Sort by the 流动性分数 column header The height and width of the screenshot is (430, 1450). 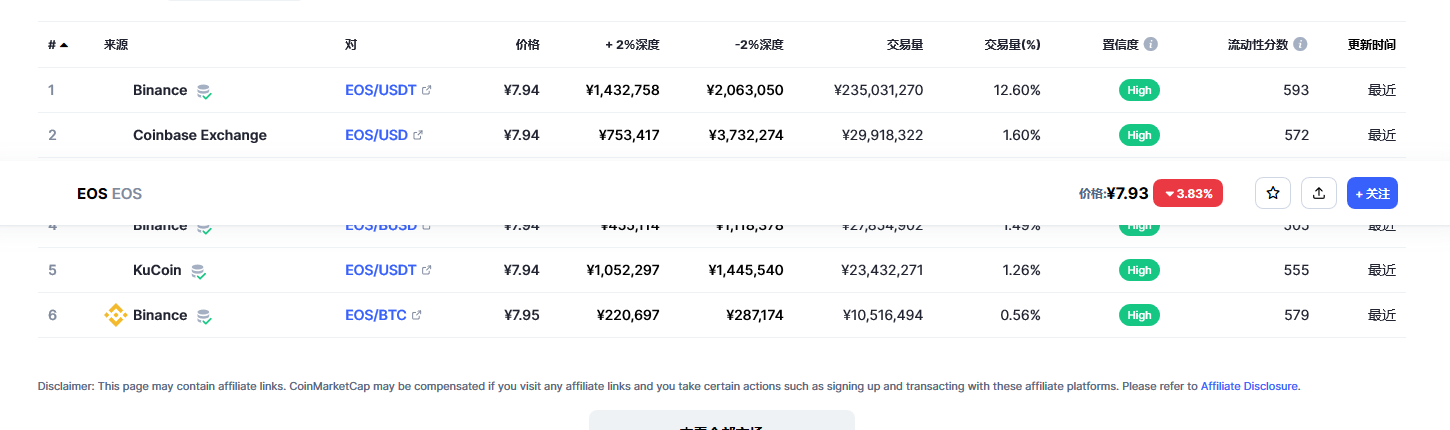pyautogui.click(x=1258, y=45)
